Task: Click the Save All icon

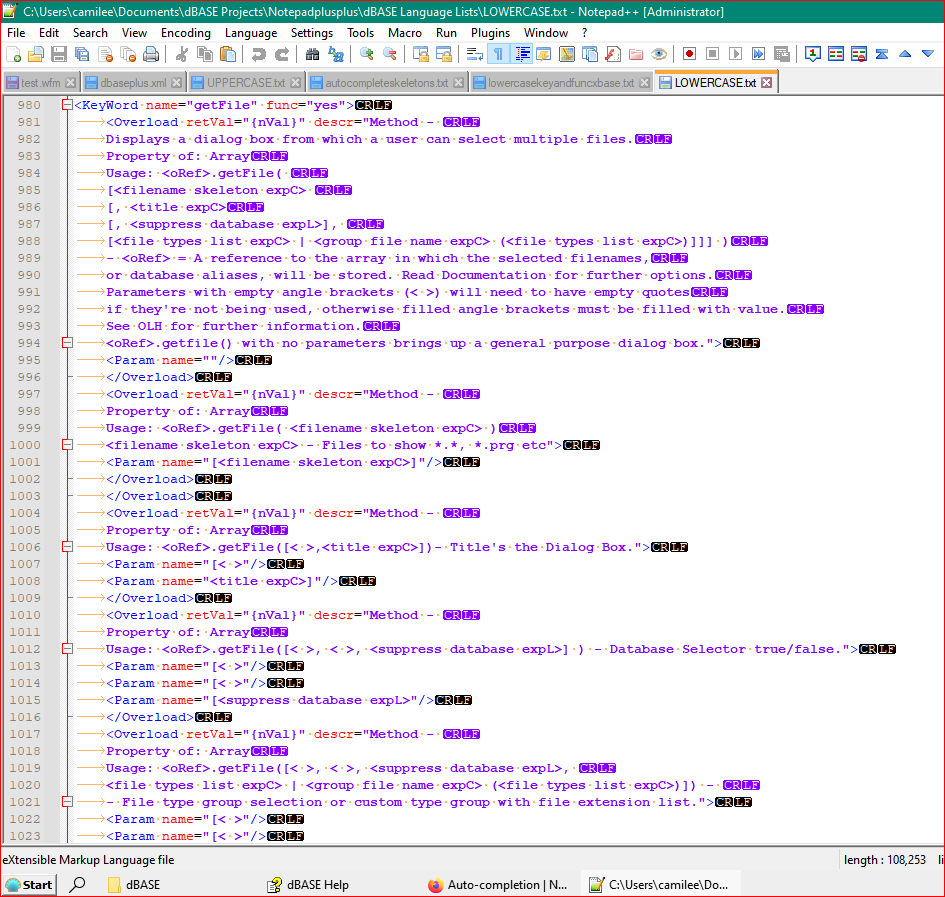Action: pyautogui.click(x=82, y=55)
